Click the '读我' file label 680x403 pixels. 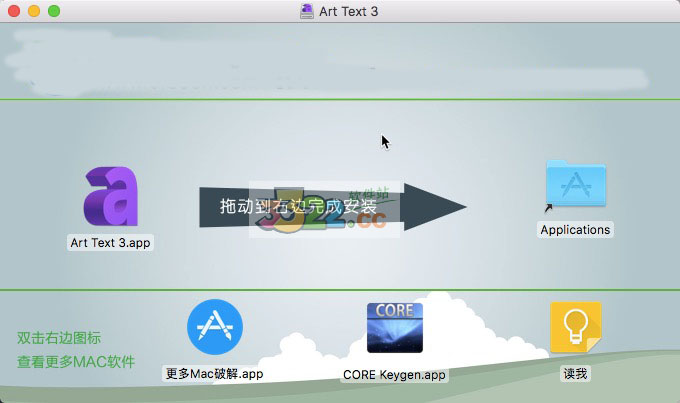(x=575, y=374)
